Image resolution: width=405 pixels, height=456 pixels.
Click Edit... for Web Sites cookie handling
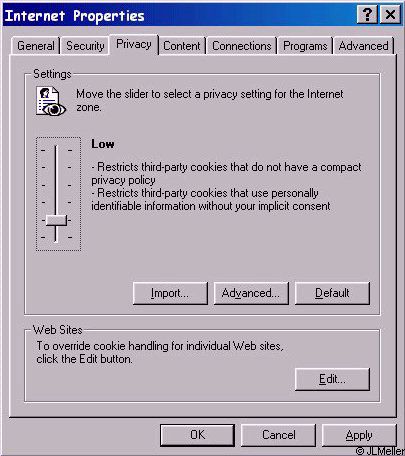tap(332, 379)
